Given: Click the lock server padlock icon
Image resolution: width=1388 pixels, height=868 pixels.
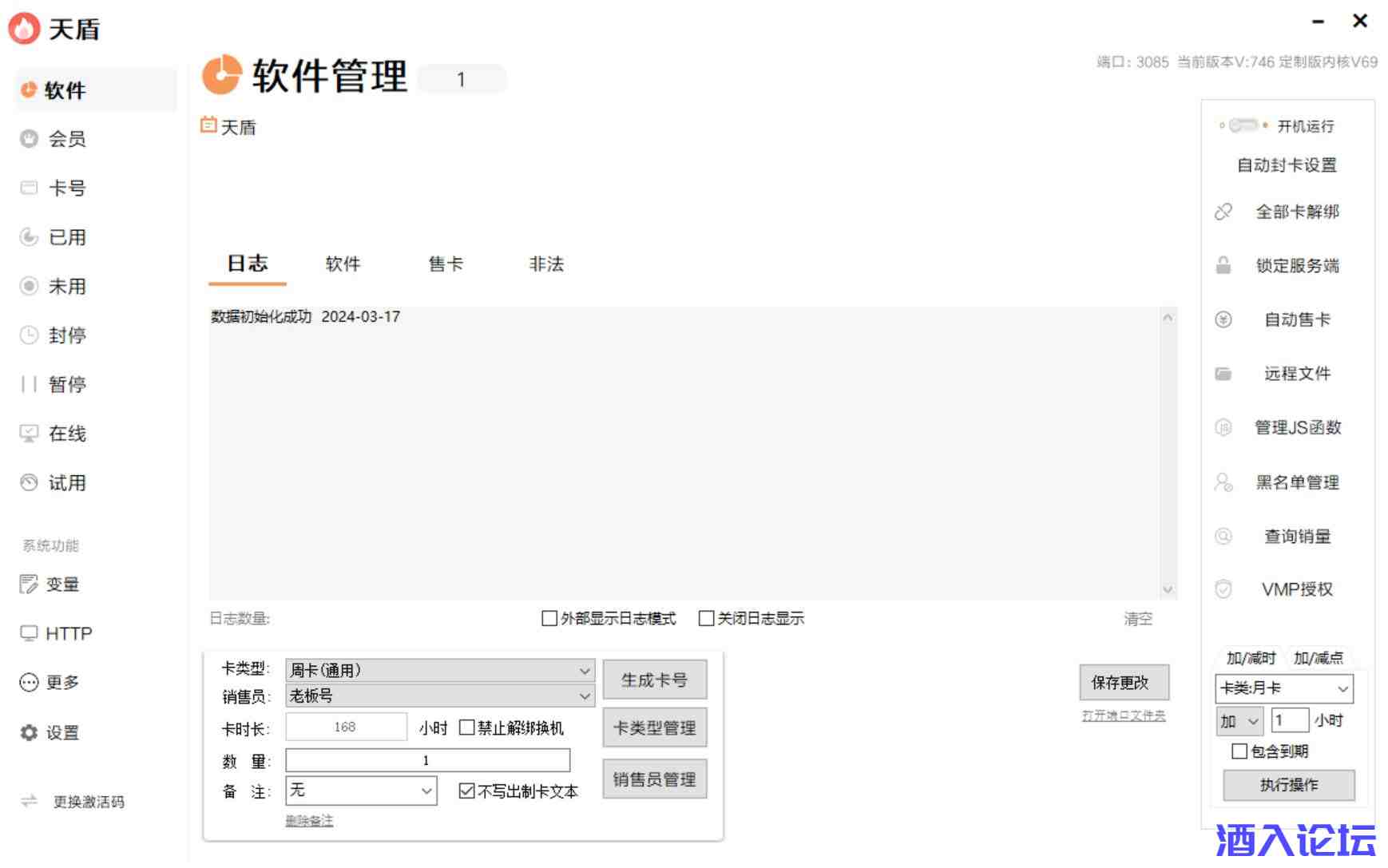Looking at the screenshot, I should (x=1223, y=266).
